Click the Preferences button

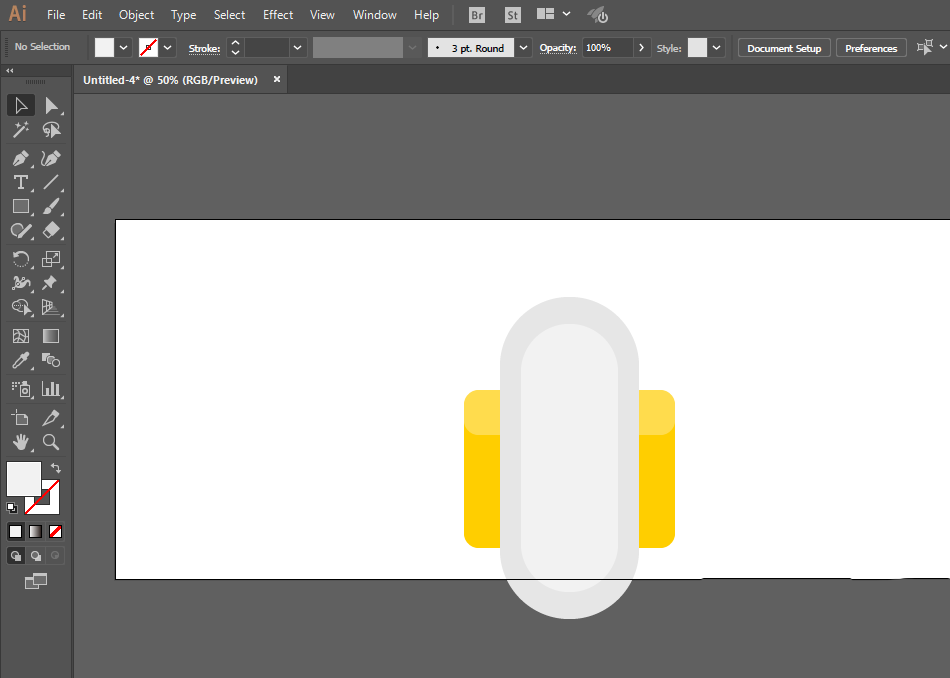(x=871, y=48)
